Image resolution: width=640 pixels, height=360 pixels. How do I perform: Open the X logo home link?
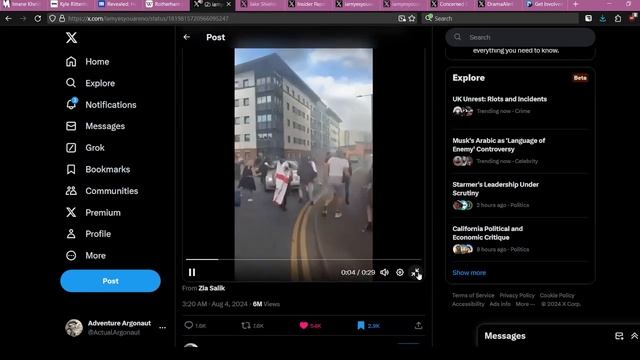tap(71, 38)
